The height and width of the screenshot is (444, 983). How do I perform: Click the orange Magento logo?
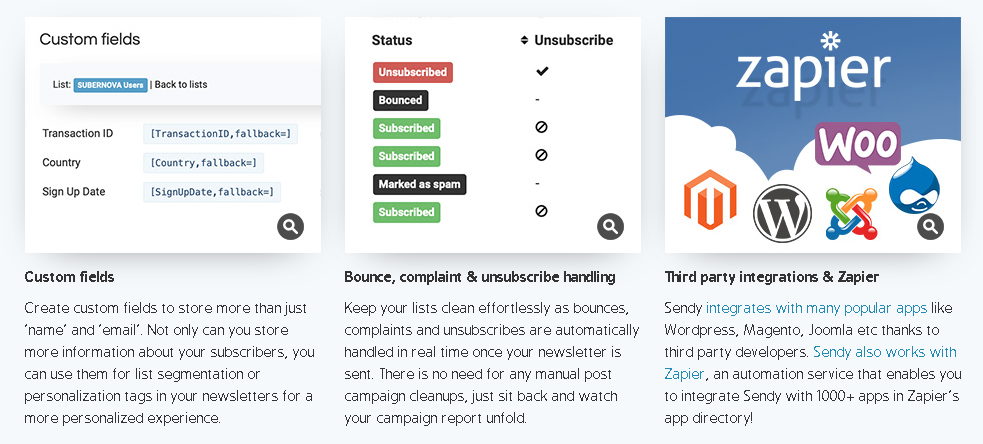(x=710, y=199)
